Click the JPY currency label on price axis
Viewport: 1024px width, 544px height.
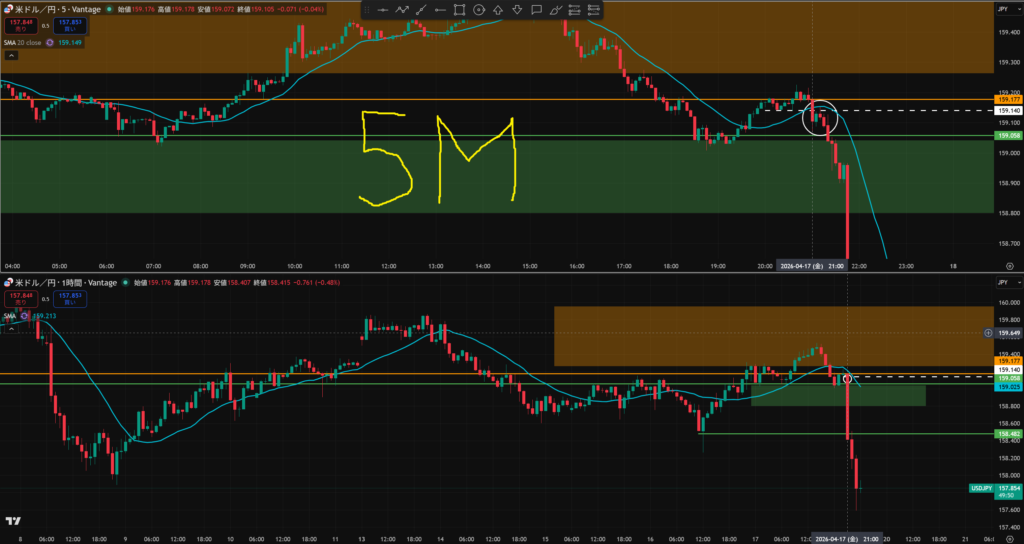(x=1002, y=9)
